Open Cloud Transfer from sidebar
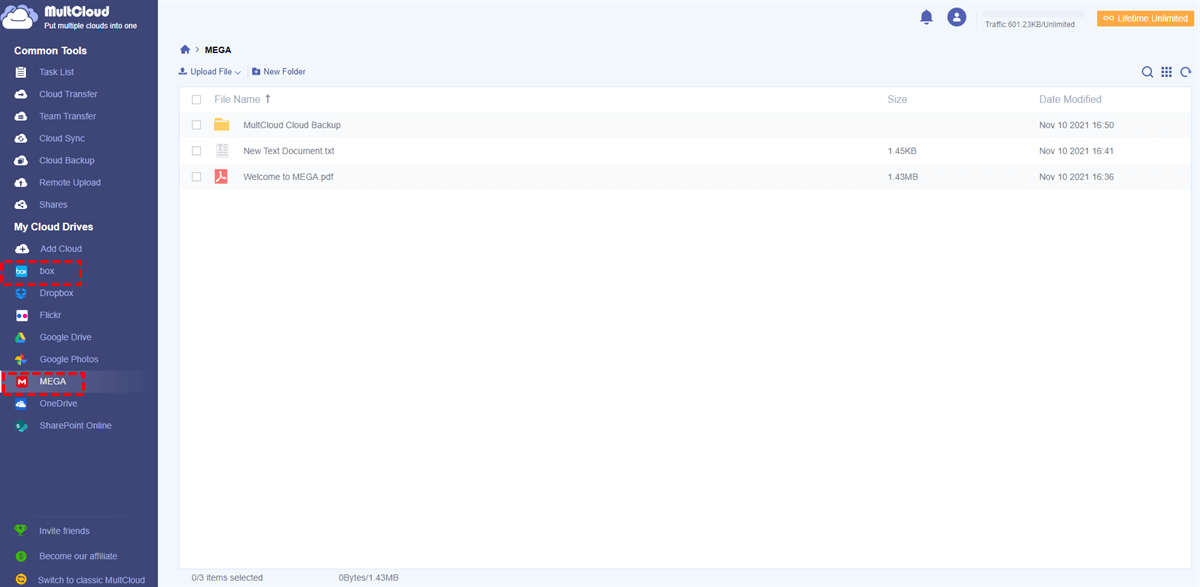The height and width of the screenshot is (587, 1200). [68, 94]
